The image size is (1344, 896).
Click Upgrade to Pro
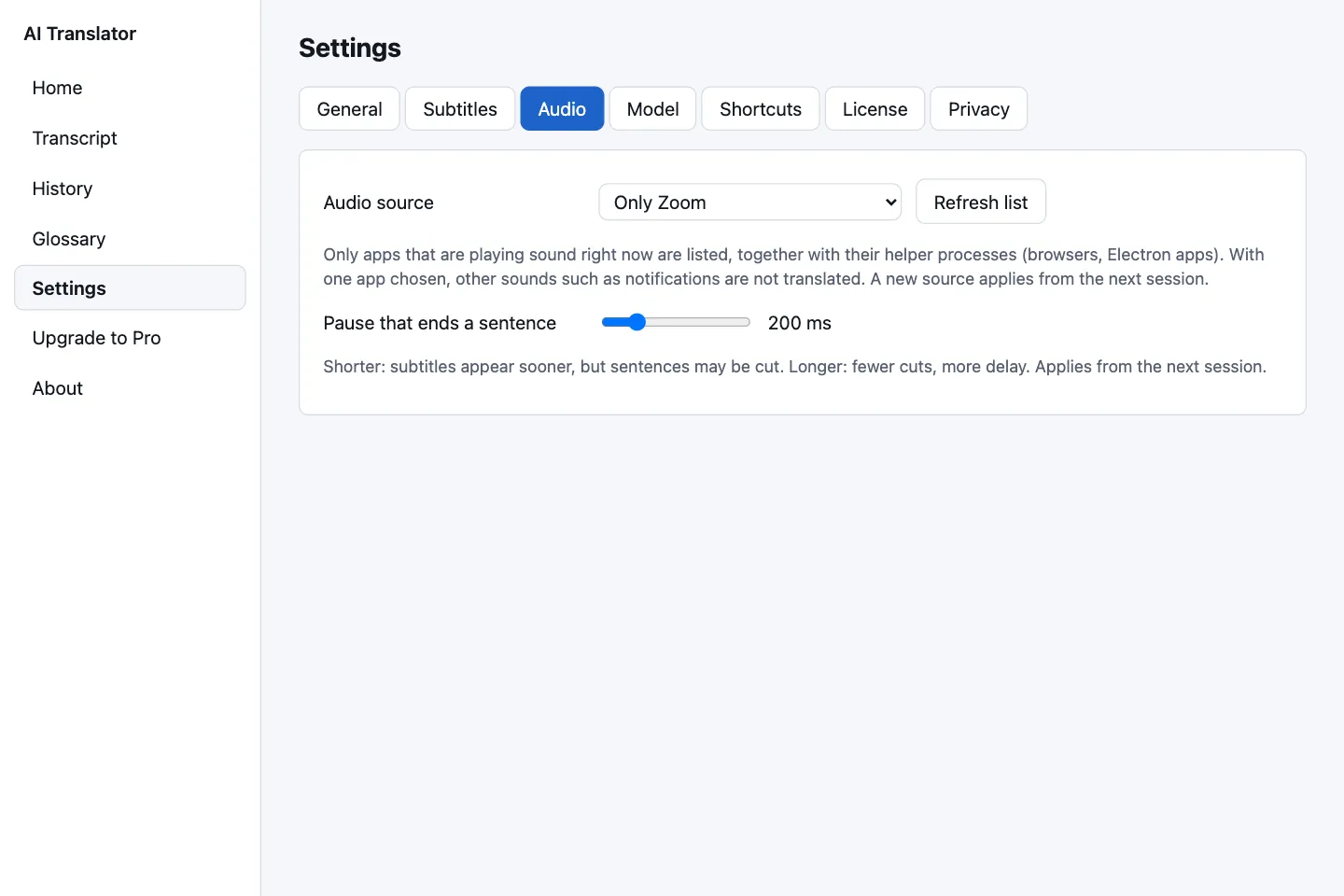pyautogui.click(x=130, y=338)
